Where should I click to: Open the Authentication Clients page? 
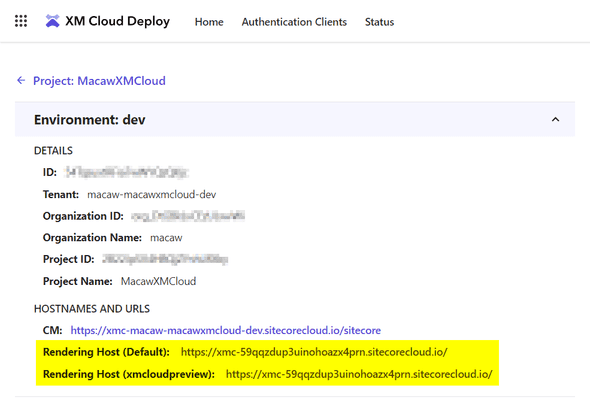tap(294, 22)
